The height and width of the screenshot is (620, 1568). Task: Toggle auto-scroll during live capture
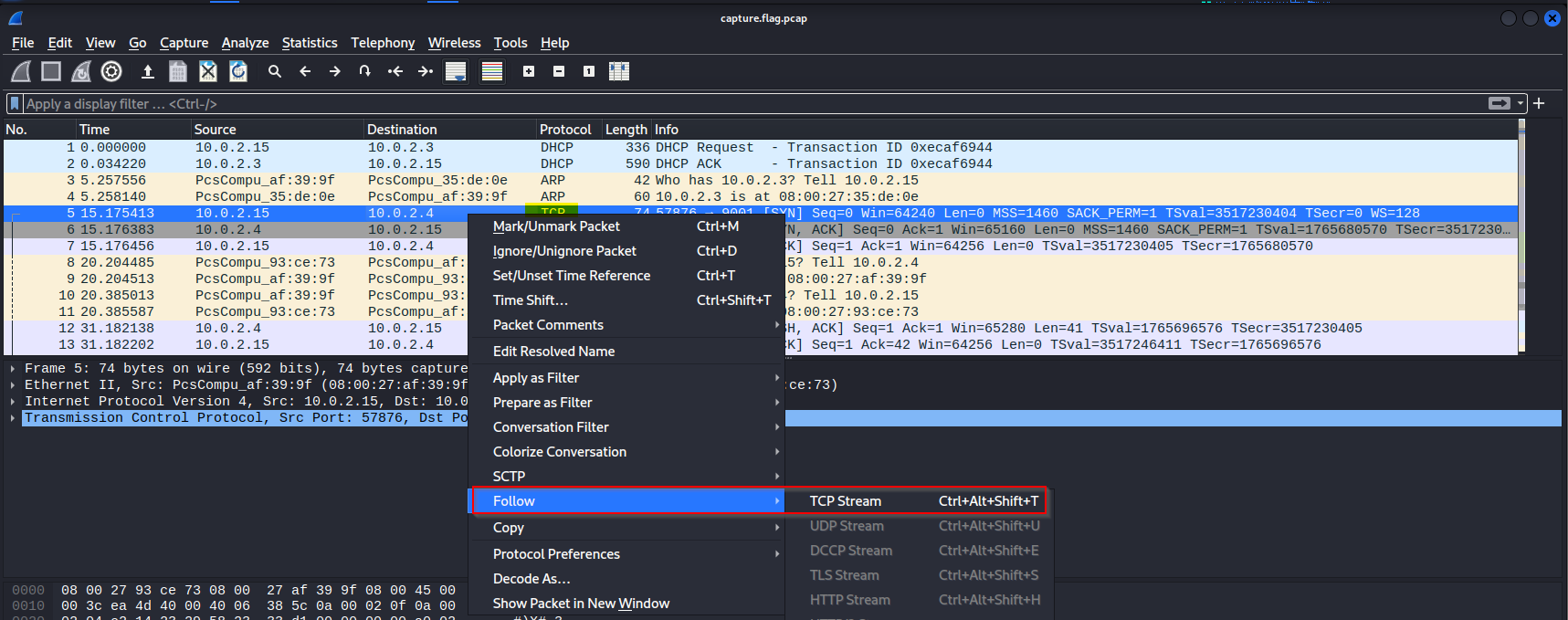click(456, 71)
